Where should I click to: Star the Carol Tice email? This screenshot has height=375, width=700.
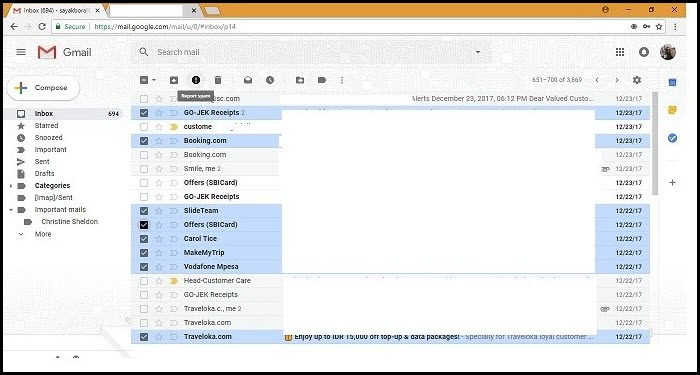pyautogui.click(x=159, y=239)
